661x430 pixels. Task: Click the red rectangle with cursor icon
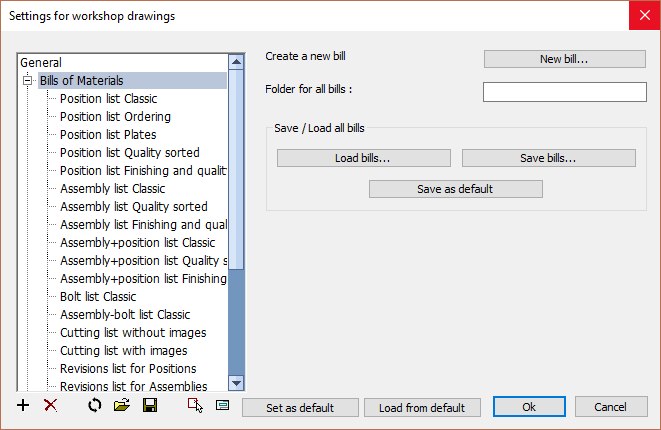pyautogui.click(x=195, y=406)
